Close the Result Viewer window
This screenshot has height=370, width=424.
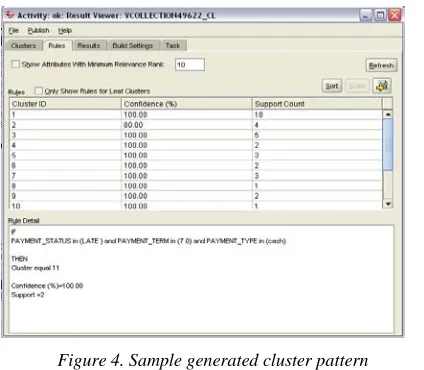coord(395,15)
